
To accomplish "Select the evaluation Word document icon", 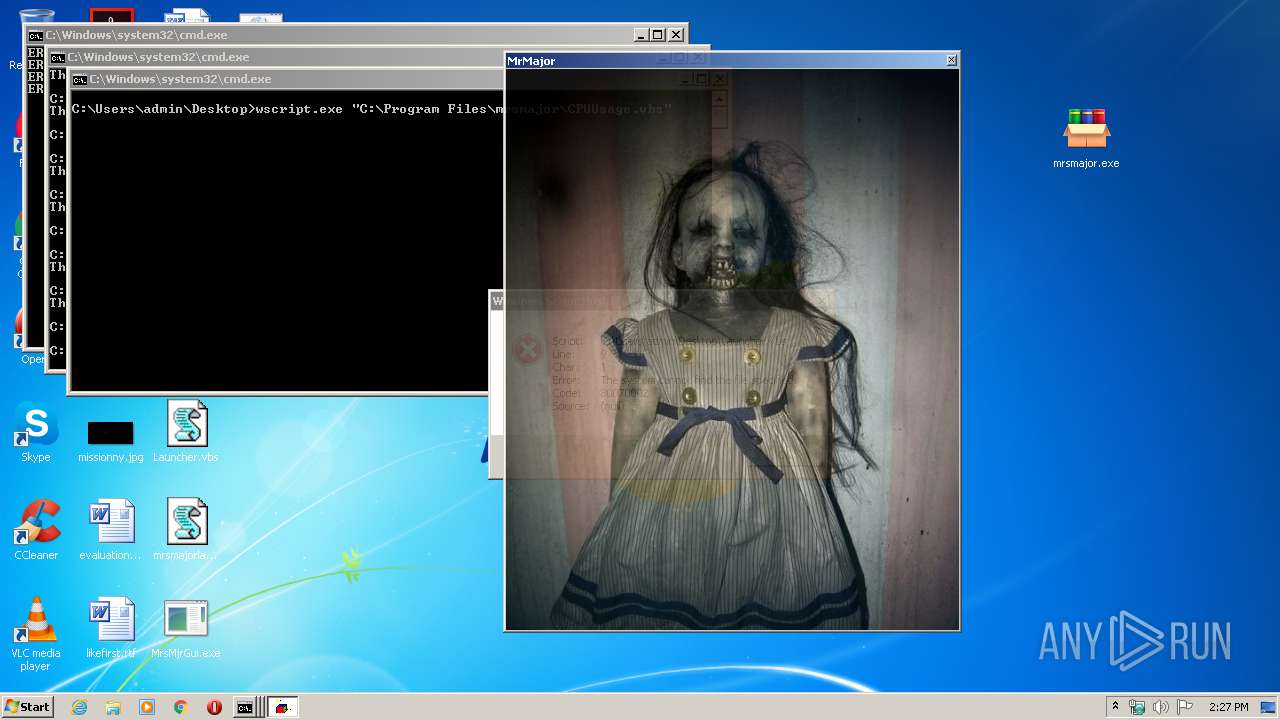I will [110, 530].
